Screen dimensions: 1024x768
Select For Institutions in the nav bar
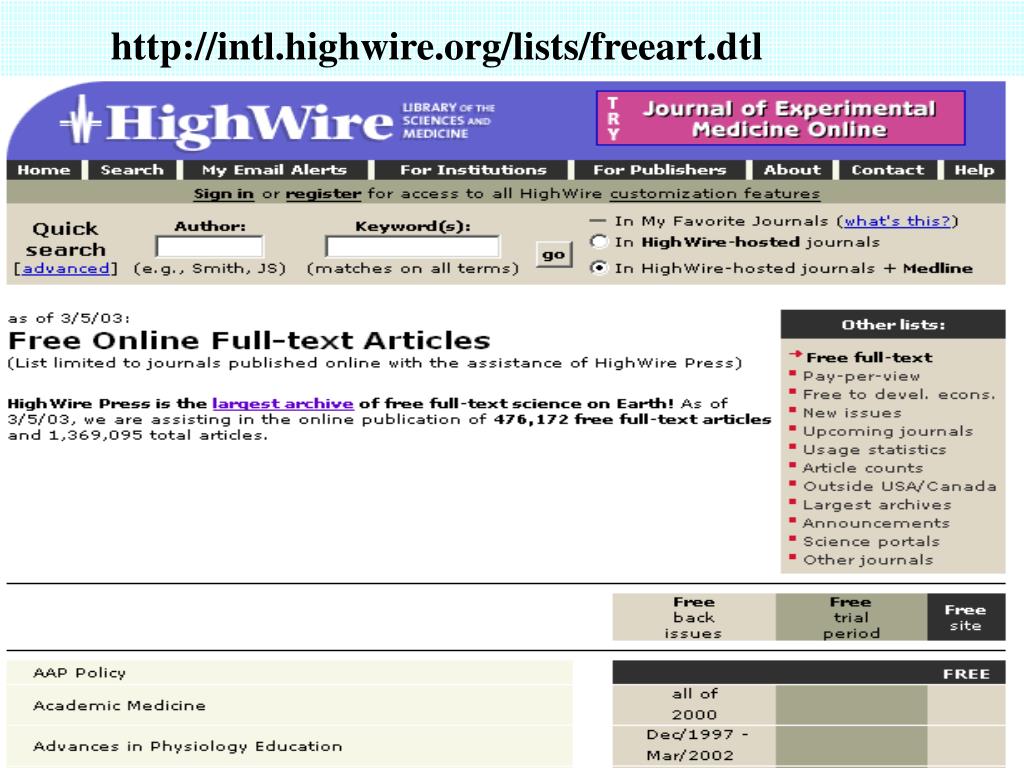point(473,170)
